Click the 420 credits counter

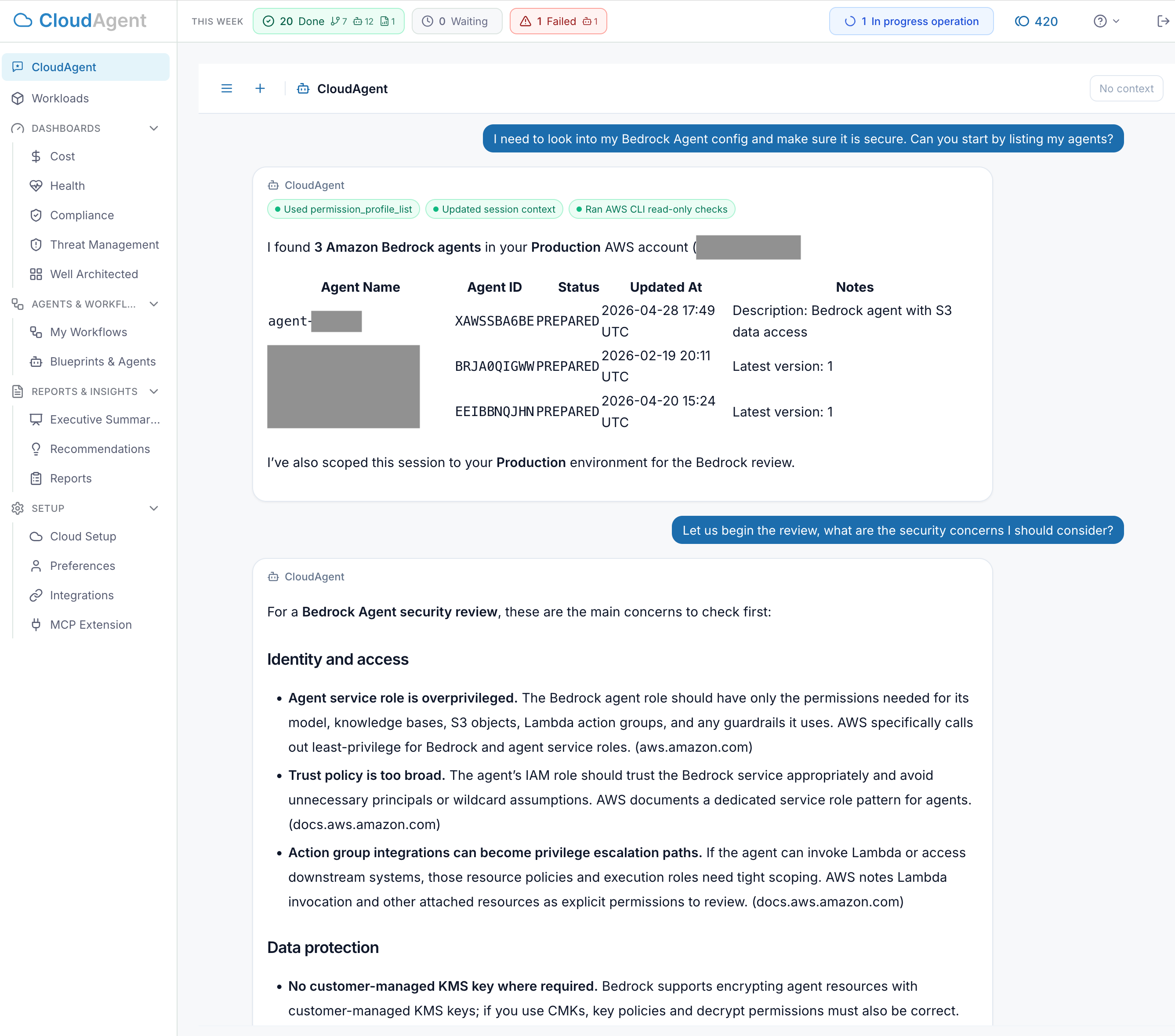point(1037,21)
